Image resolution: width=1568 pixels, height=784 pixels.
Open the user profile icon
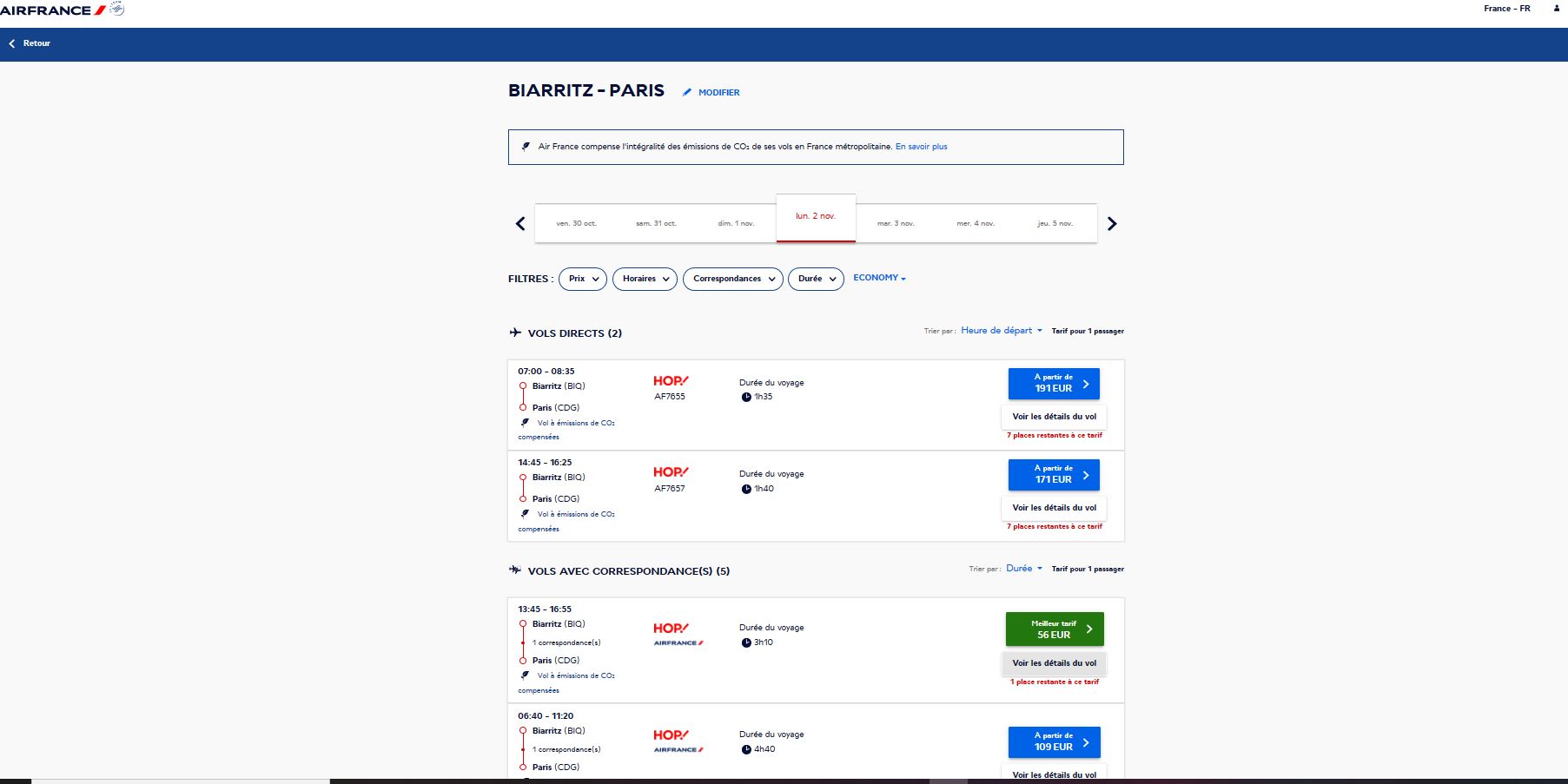coord(1556,9)
